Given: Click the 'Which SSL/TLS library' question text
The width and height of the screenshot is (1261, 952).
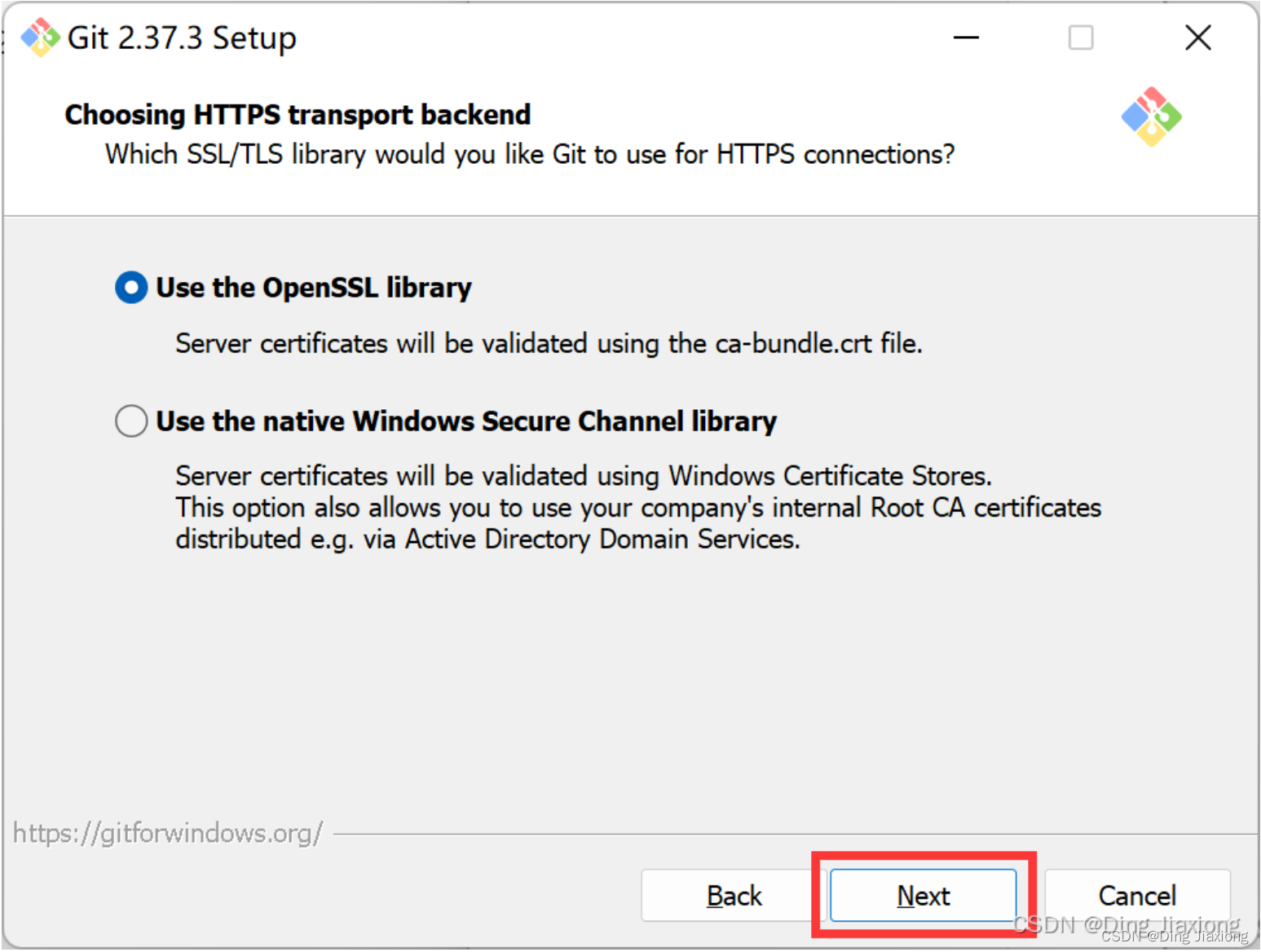Looking at the screenshot, I should tap(530, 154).
